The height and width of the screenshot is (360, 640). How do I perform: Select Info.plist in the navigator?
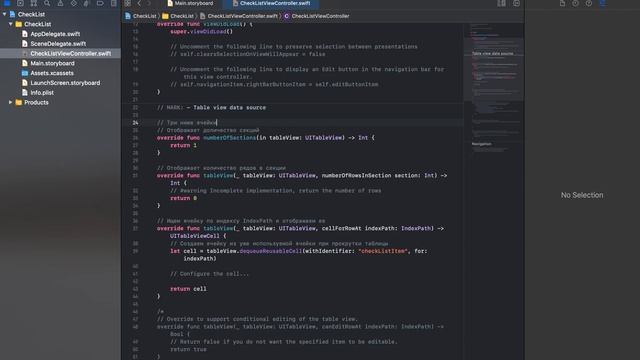click(x=60, y=93)
